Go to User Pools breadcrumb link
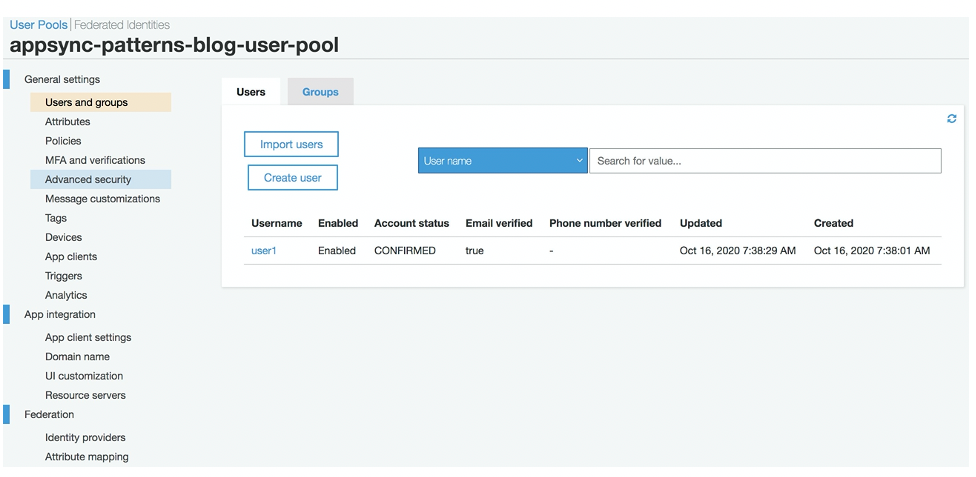 (39, 25)
